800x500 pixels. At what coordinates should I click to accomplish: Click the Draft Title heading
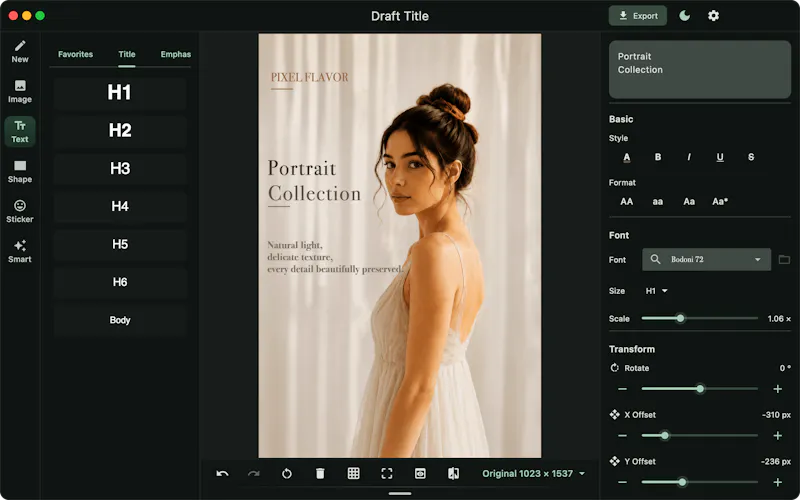point(399,16)
